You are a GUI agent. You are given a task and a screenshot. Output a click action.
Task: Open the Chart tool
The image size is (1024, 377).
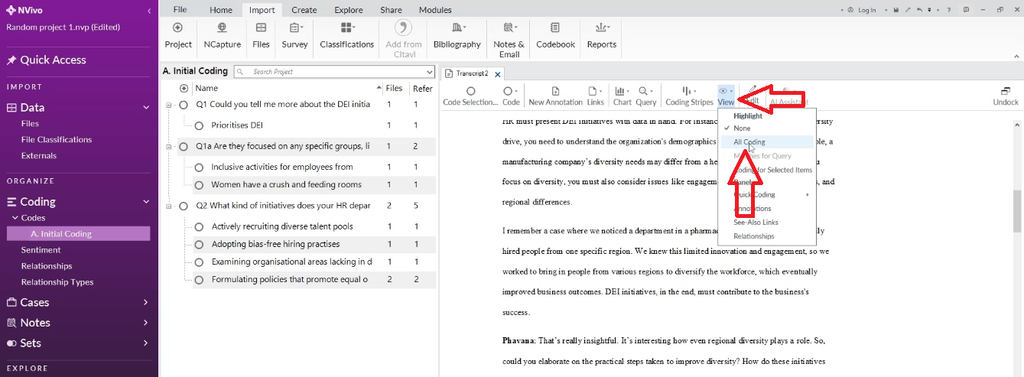click(x=622, y=95)
